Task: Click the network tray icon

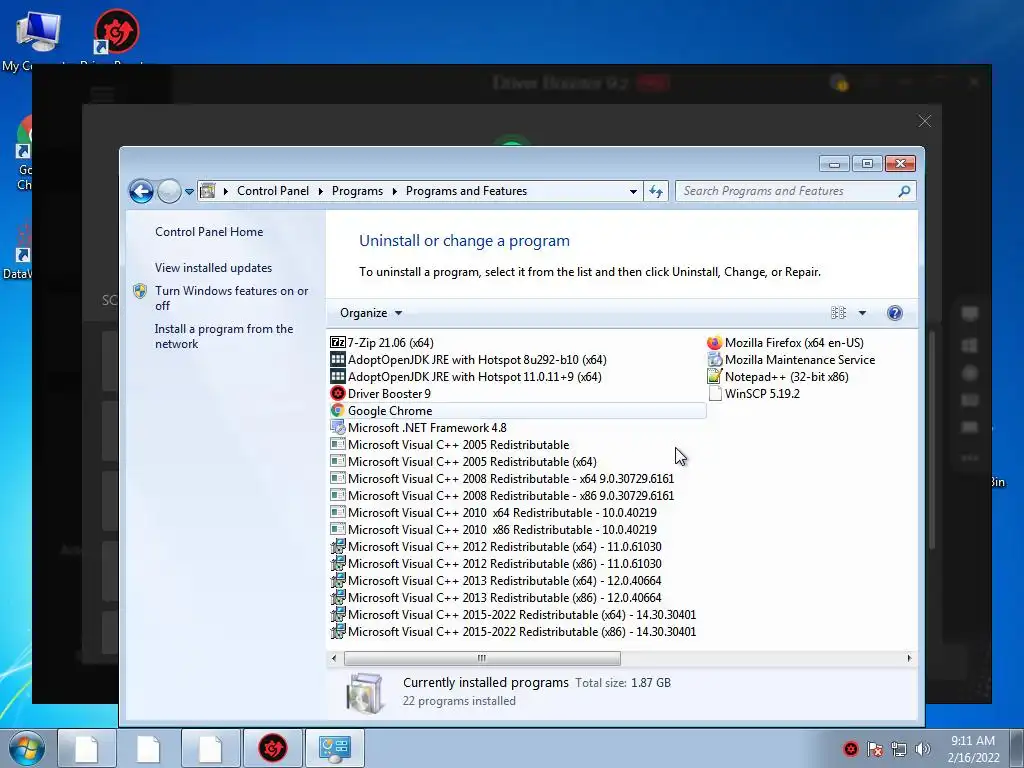Action: (899, 749)
